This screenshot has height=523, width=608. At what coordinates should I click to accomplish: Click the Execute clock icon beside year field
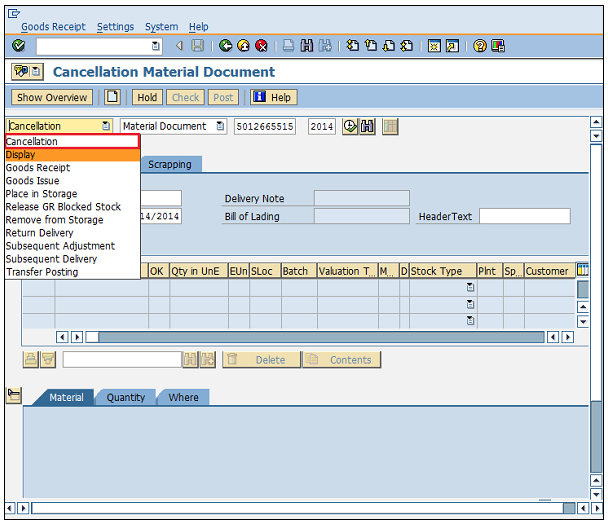350,126
